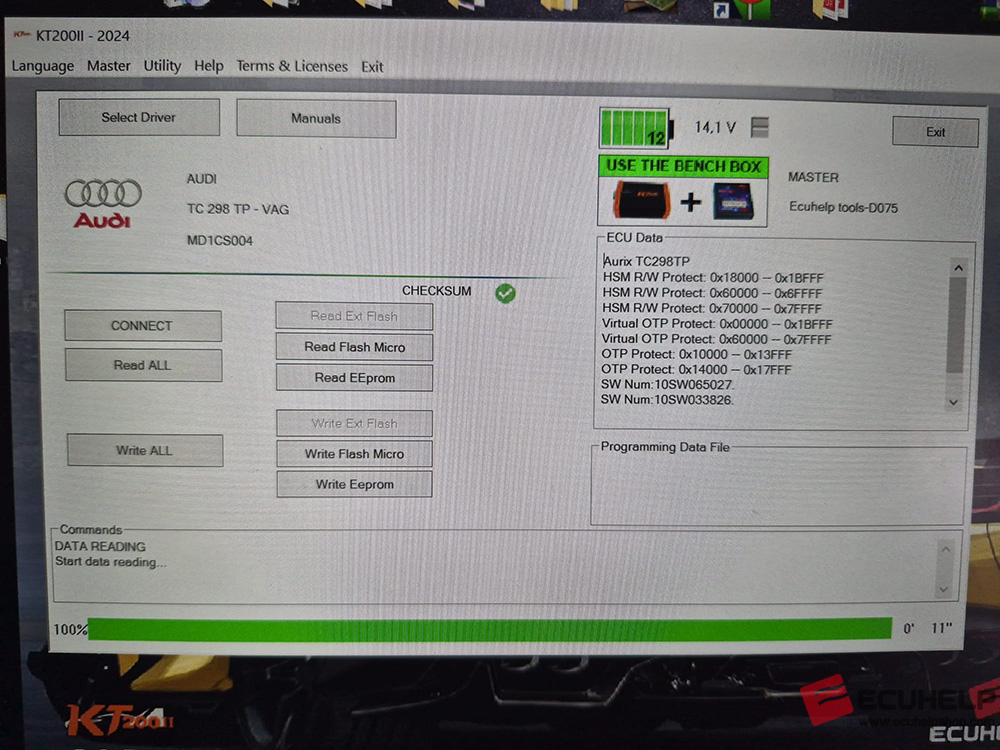This screenshot has width=1000, height=750.
Task: Click the 'MD1CS004' ECU label
Action: 220,240
